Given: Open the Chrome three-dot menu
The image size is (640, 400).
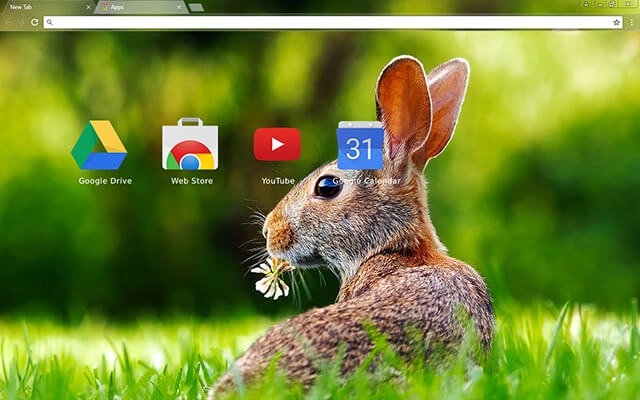Looking at the screenshot, I should [x=631, y=22].
